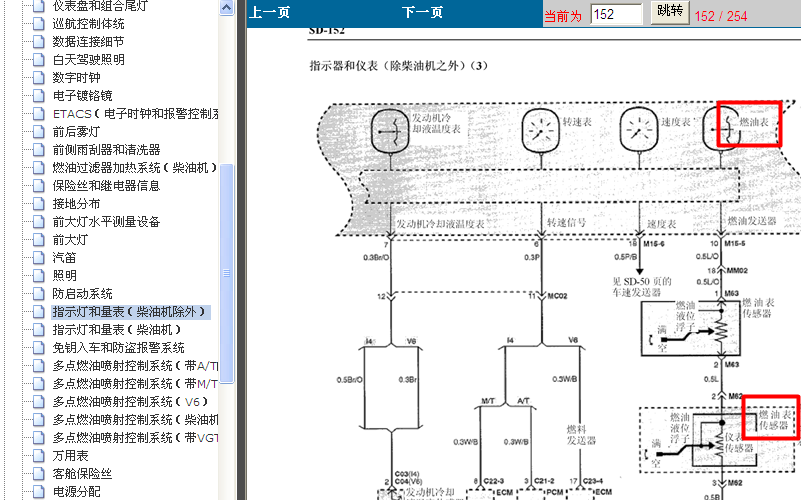Viewport: 801px width, 500px height.
Task: Select 免钥入车和防盗报警系统 entry
Action: coord(119,348)
